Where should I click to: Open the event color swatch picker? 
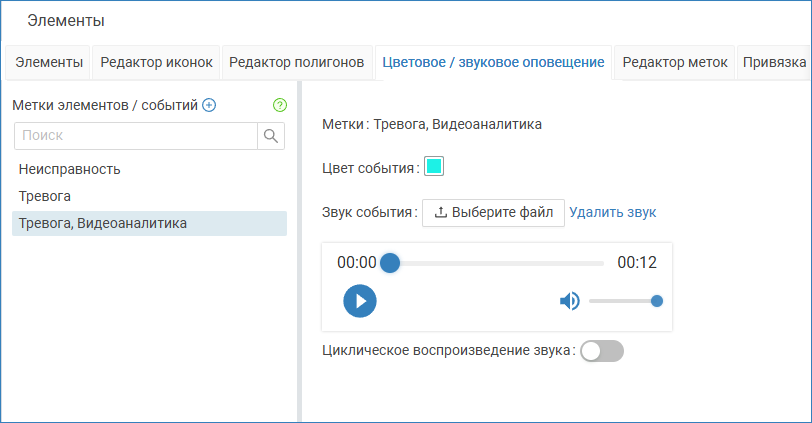(434, 167)
